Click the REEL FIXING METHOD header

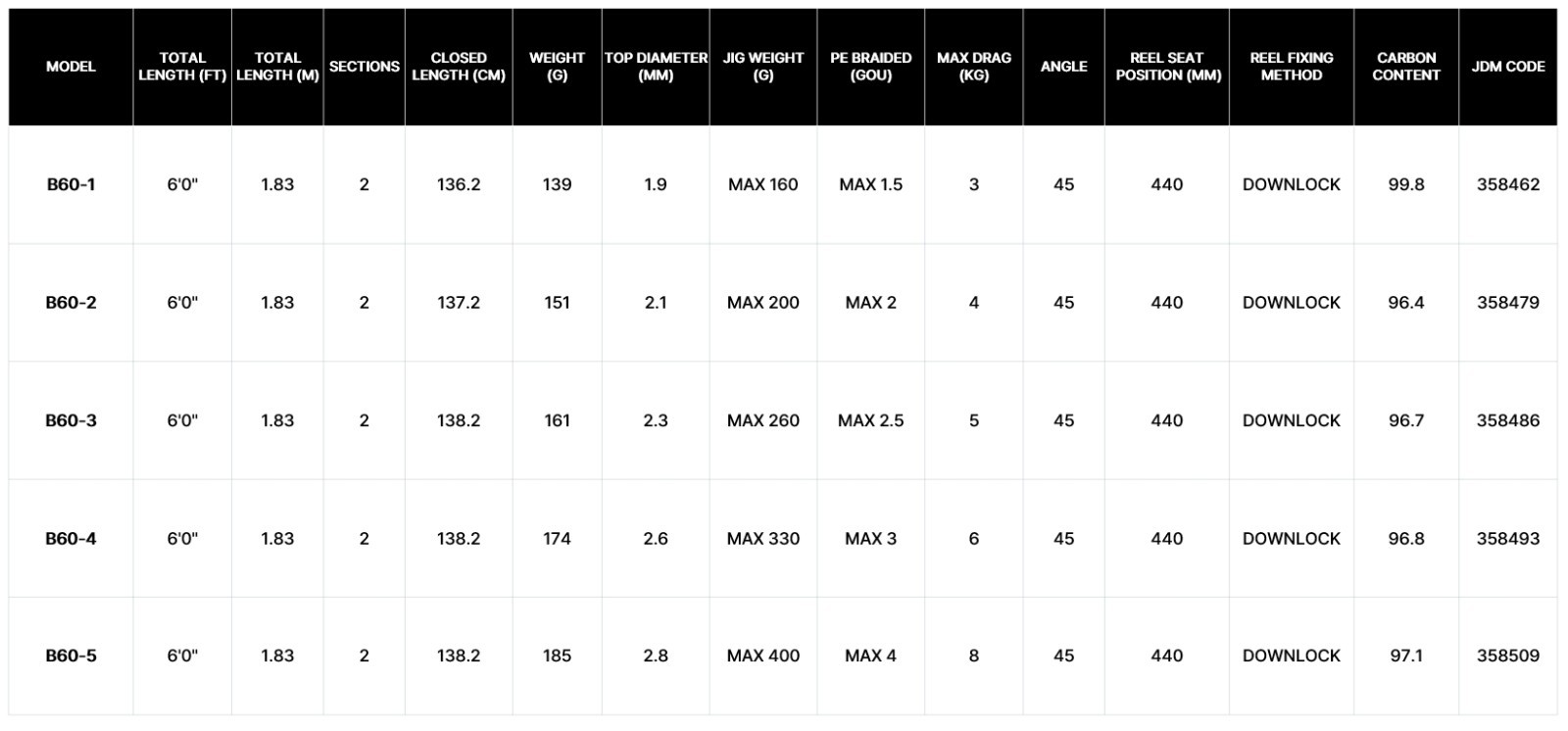[1292, 67]
